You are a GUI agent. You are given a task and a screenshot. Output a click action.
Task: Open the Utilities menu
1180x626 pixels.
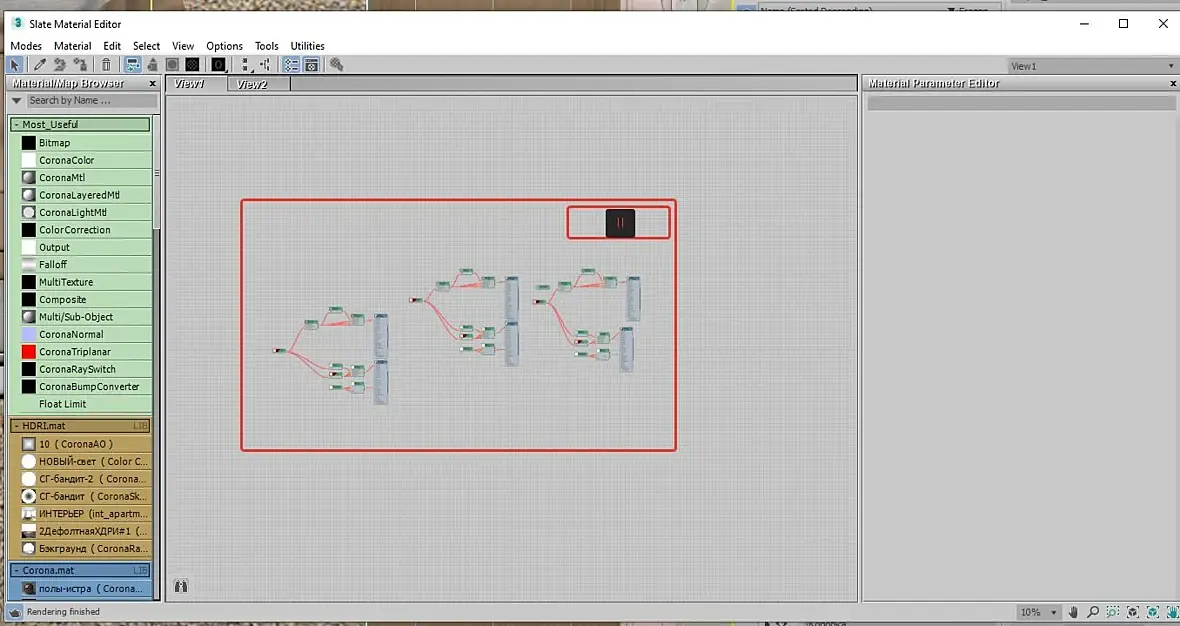pyautogui.click(x=307, y=46)
